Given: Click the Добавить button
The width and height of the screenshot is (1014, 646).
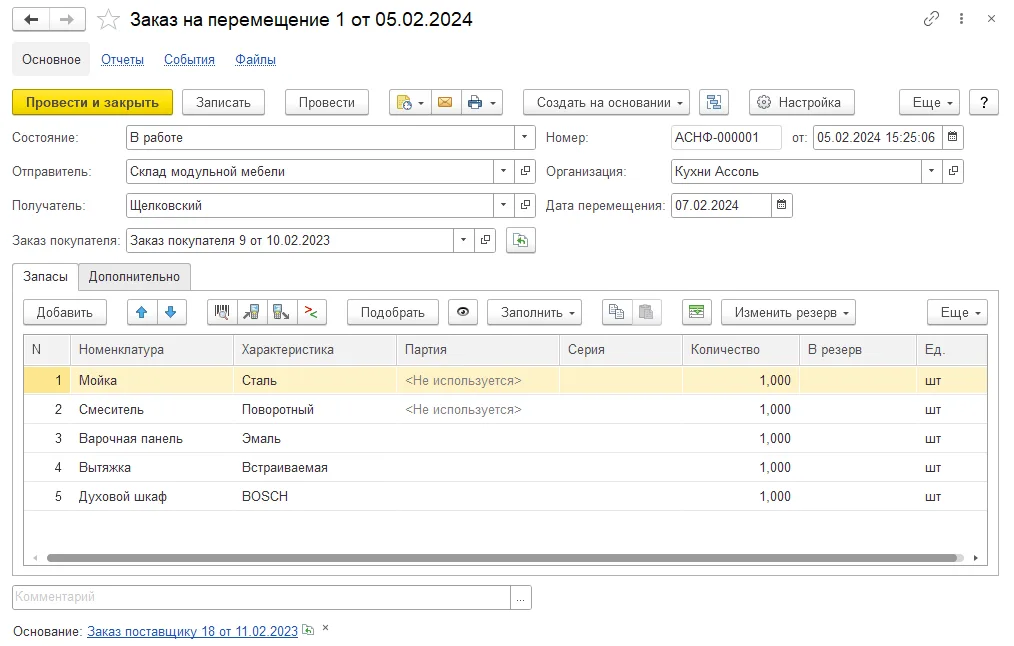Looking at the screenshot, I should pyautogui.click(x=65, y=312).
